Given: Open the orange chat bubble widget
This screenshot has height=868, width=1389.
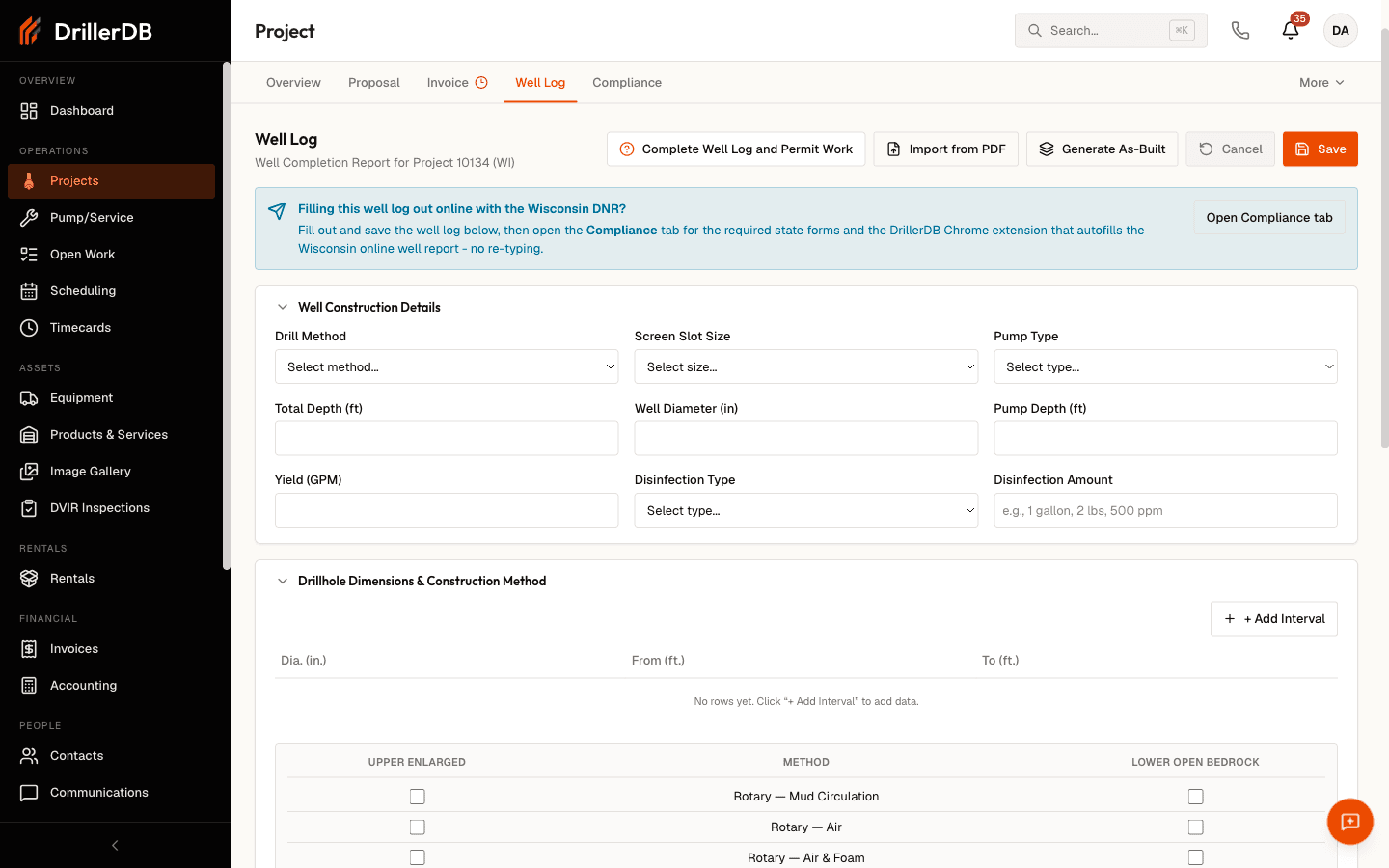Looking at the screenshot, I should click(1350, 822).
